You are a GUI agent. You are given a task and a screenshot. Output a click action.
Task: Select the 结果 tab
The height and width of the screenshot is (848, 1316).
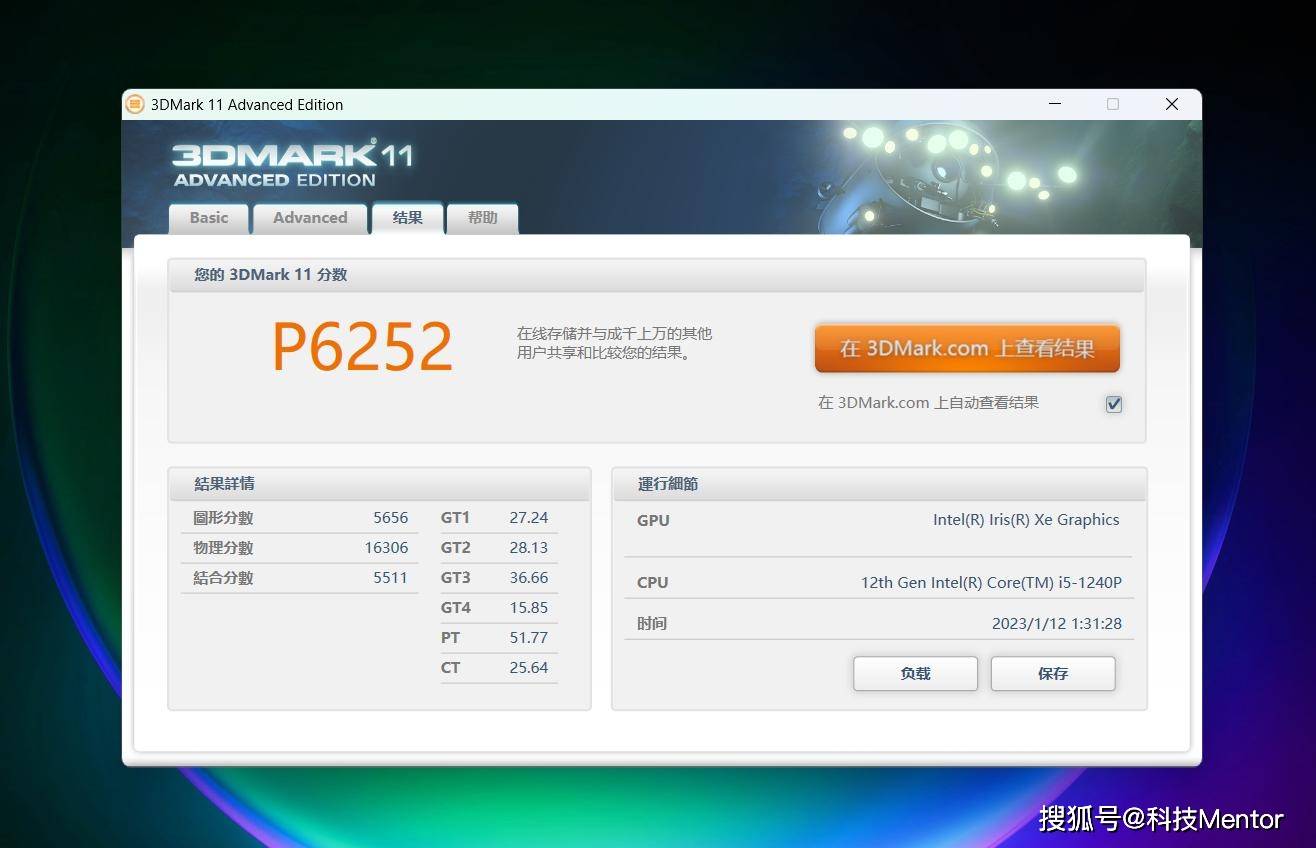[407, 218]
